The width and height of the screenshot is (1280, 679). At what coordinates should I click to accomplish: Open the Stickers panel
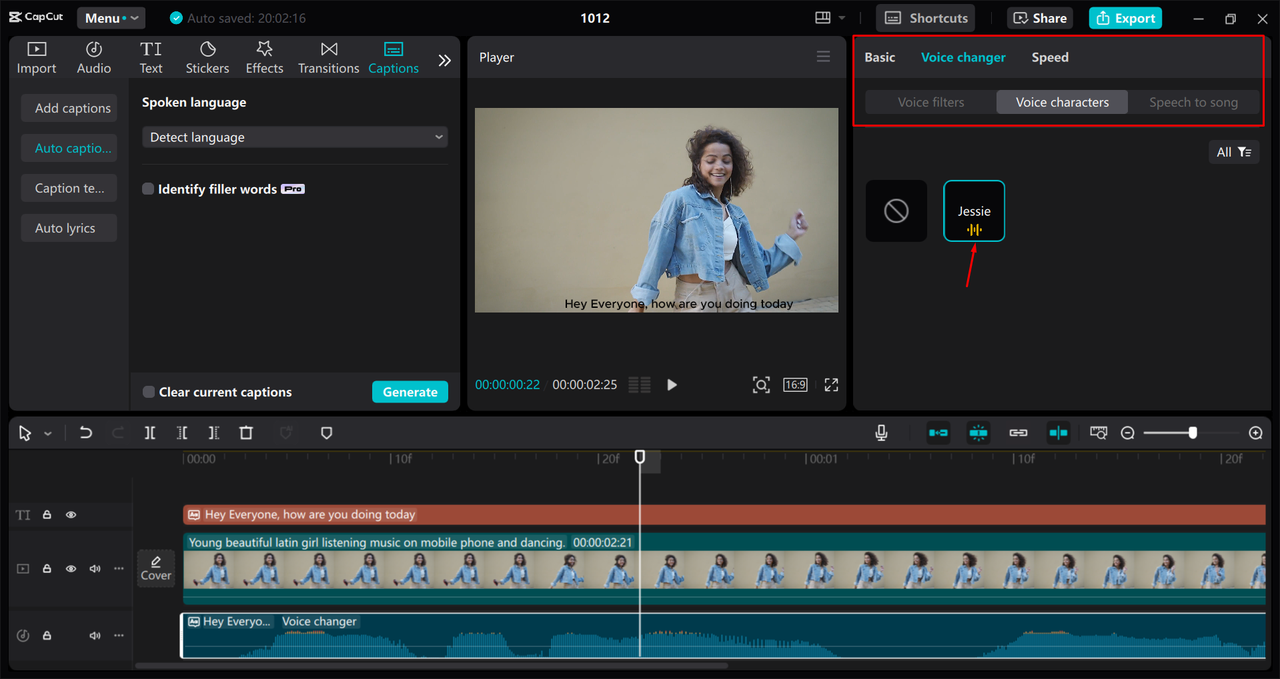tap(207, 58)
